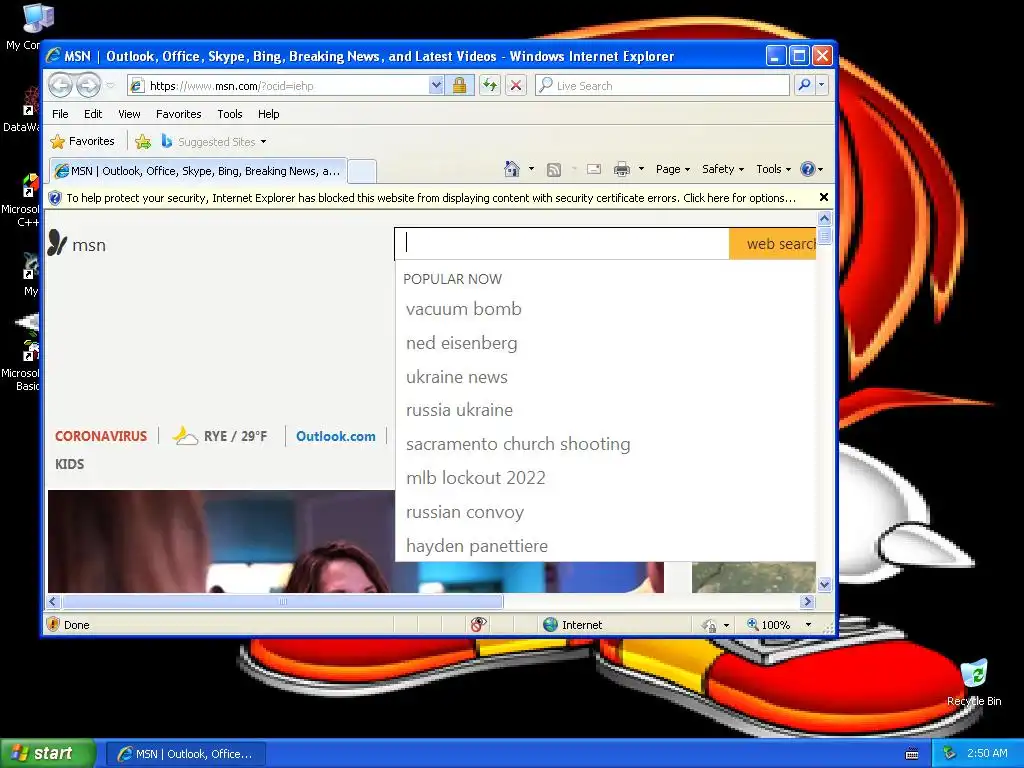Click the Read Mail icon
The width and height of the screenshot is (1024, 768).
point(594,169)
